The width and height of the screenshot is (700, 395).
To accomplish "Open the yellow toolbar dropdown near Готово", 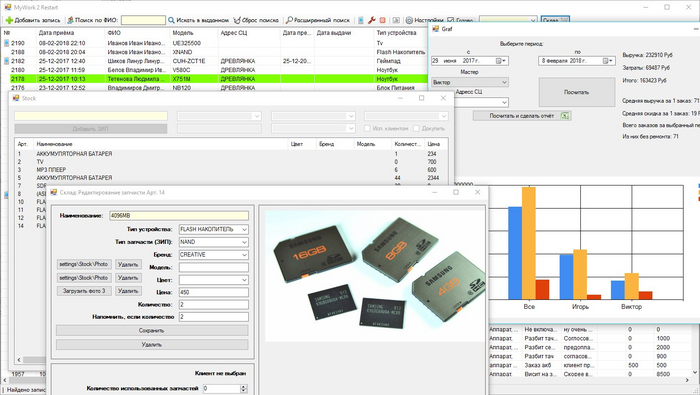I will point(533,21).
